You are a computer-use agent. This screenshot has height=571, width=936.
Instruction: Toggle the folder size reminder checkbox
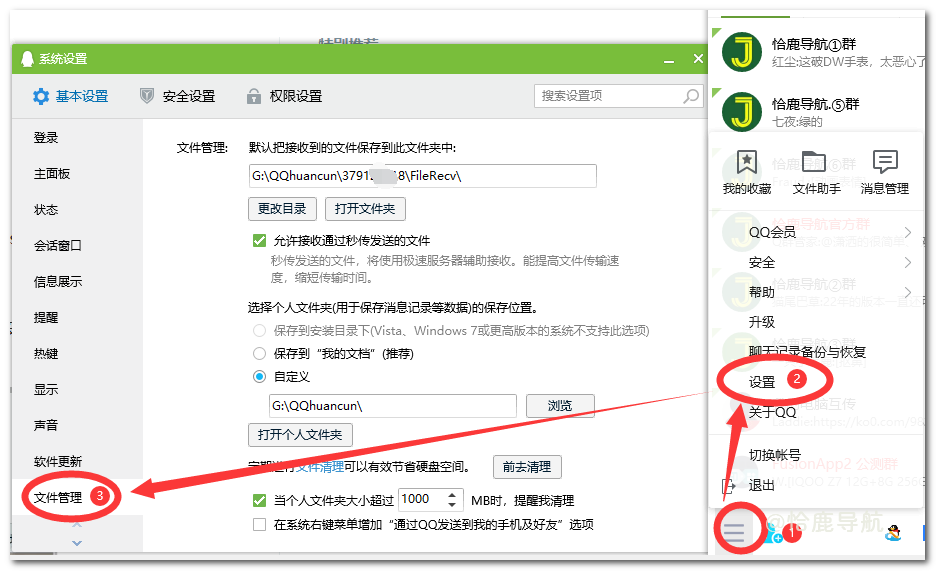(x=259, y=500)
